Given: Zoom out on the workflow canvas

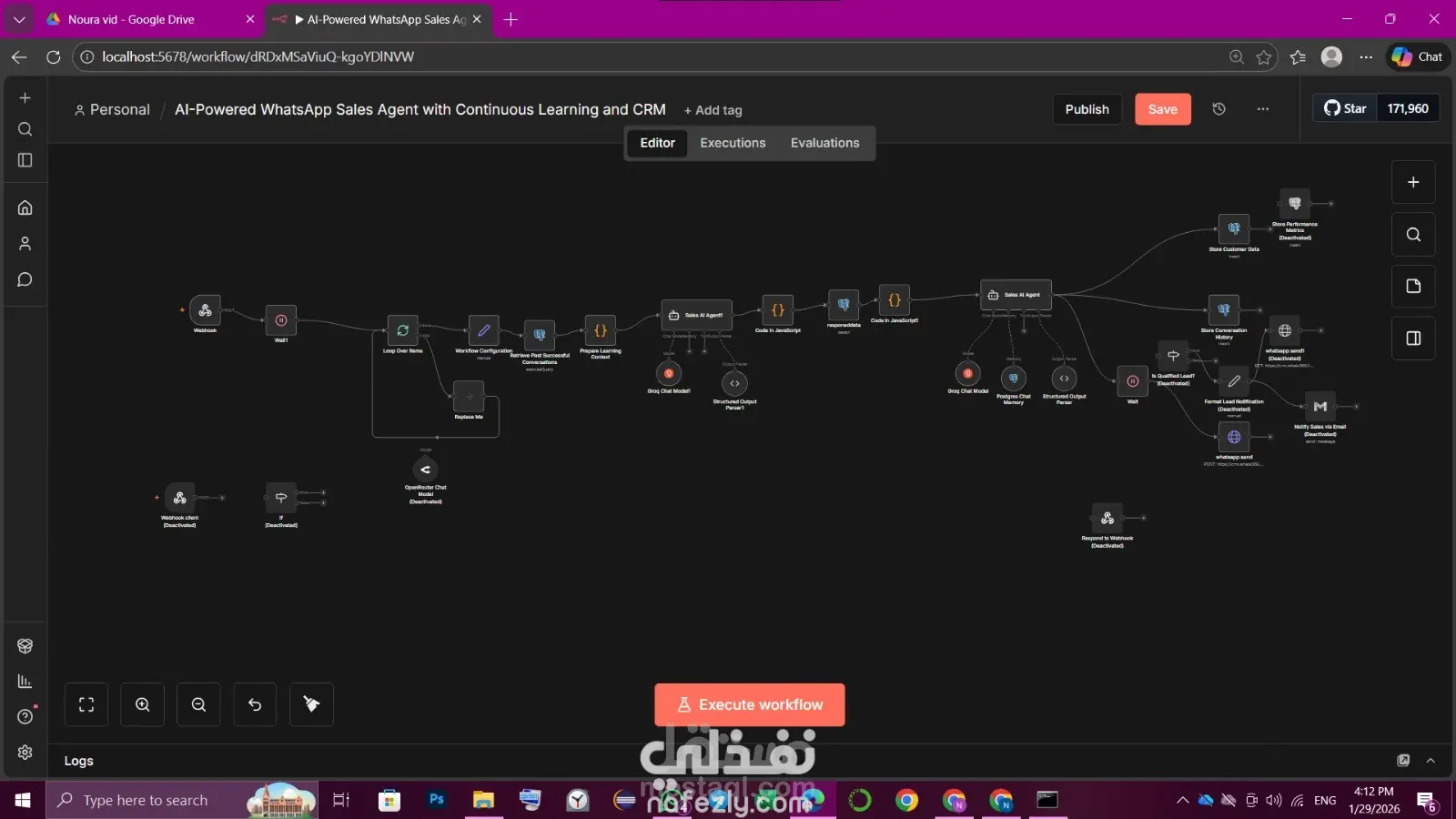Looking at the screenshot, I should [x=198, y=704].
